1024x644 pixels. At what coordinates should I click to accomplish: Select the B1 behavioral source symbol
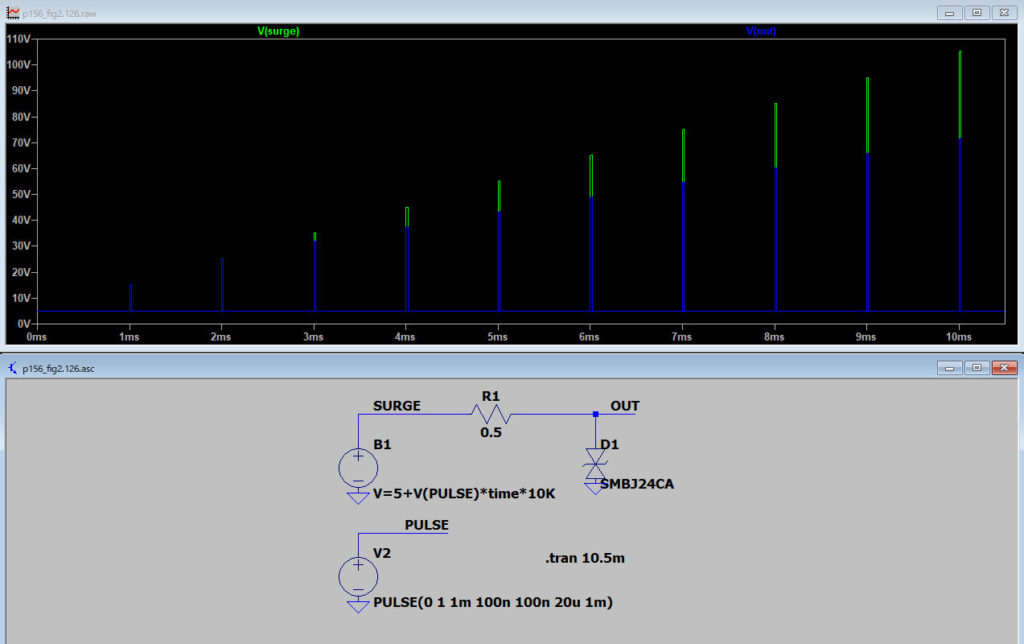point(357,467)
